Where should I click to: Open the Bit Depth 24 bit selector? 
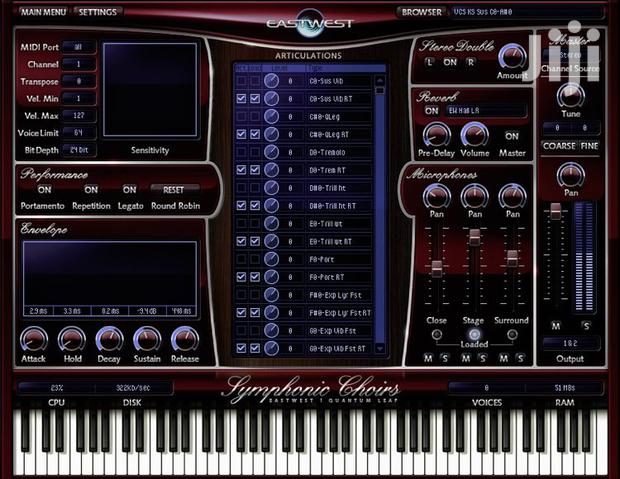point(78,150)
